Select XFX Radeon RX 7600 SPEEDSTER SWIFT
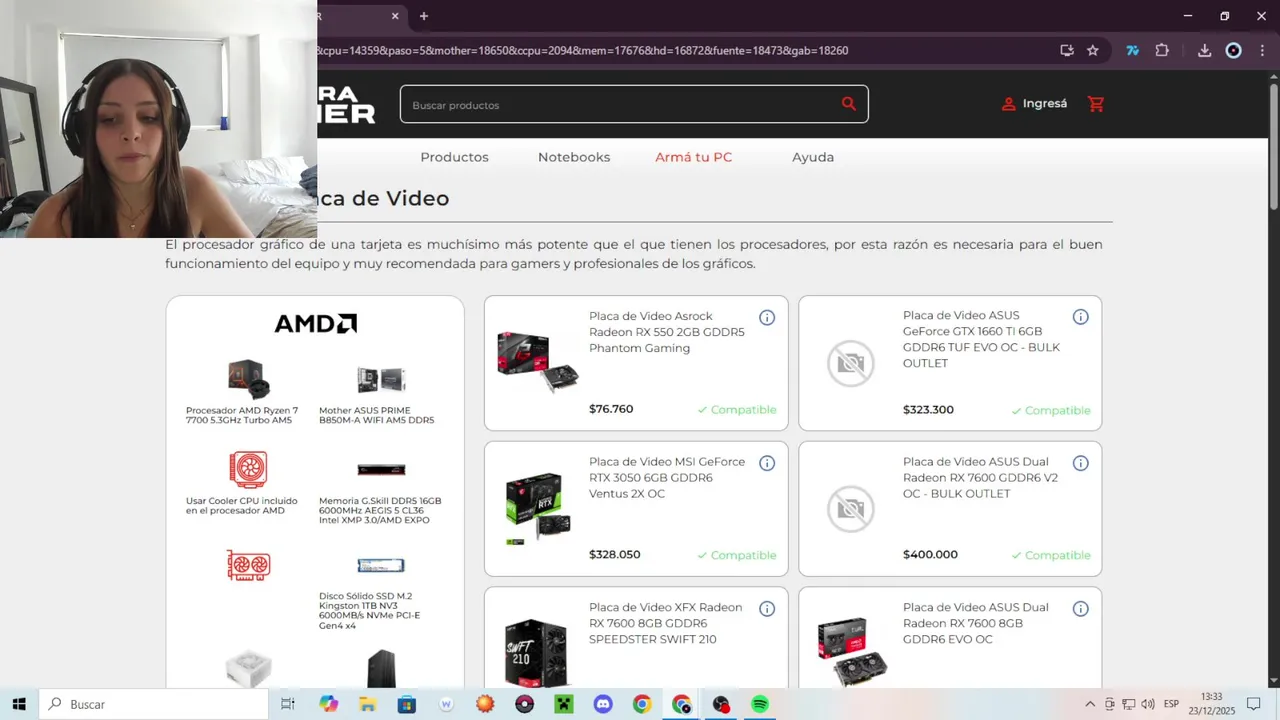Image resolution: width=1280 pixels, height=720 pixels. pyautogui.click(x=636, y=637)
